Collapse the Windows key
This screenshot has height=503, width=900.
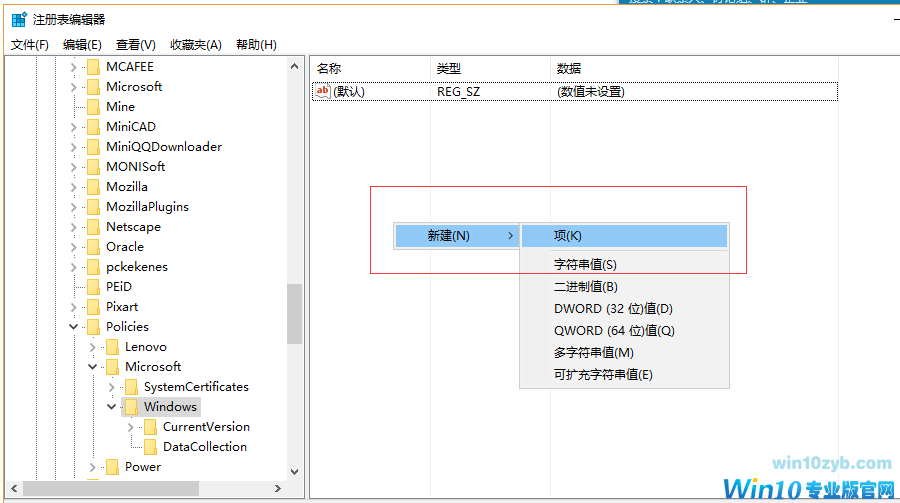111,407
